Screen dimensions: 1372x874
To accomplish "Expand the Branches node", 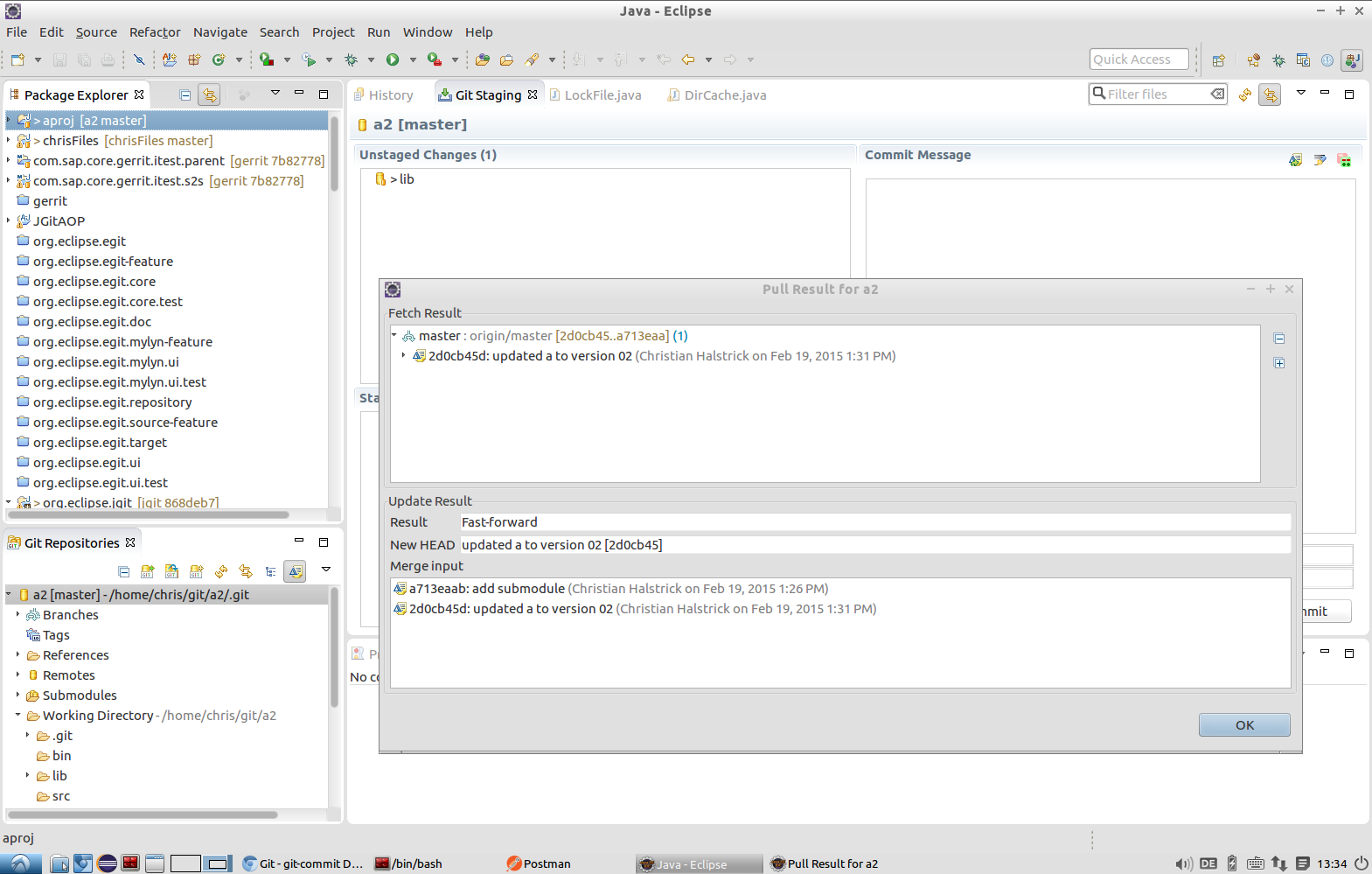I will point(17,615).
